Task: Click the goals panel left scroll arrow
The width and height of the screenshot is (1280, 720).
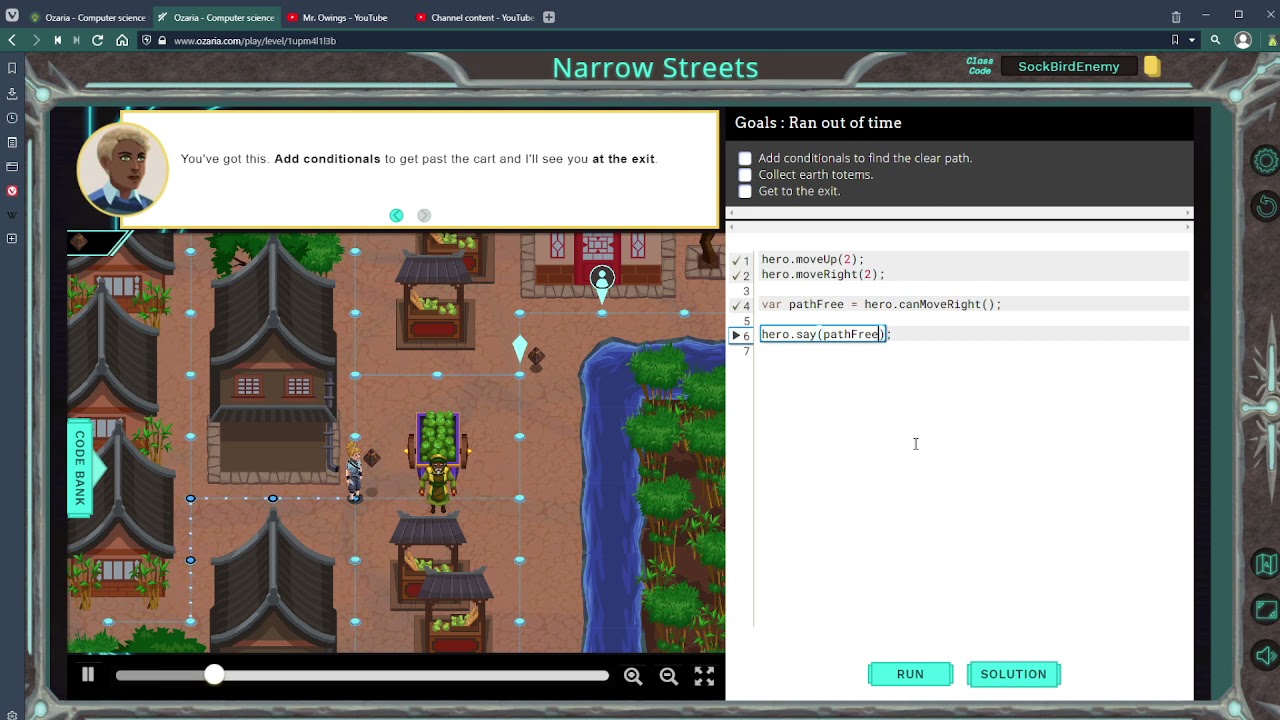Action: click(731, 212)
